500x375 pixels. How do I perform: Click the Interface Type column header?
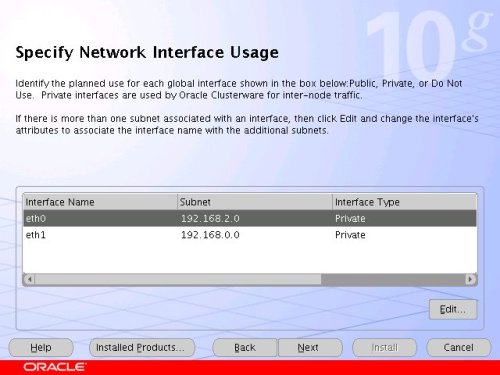pyautogui.click(x=404, y=202)
